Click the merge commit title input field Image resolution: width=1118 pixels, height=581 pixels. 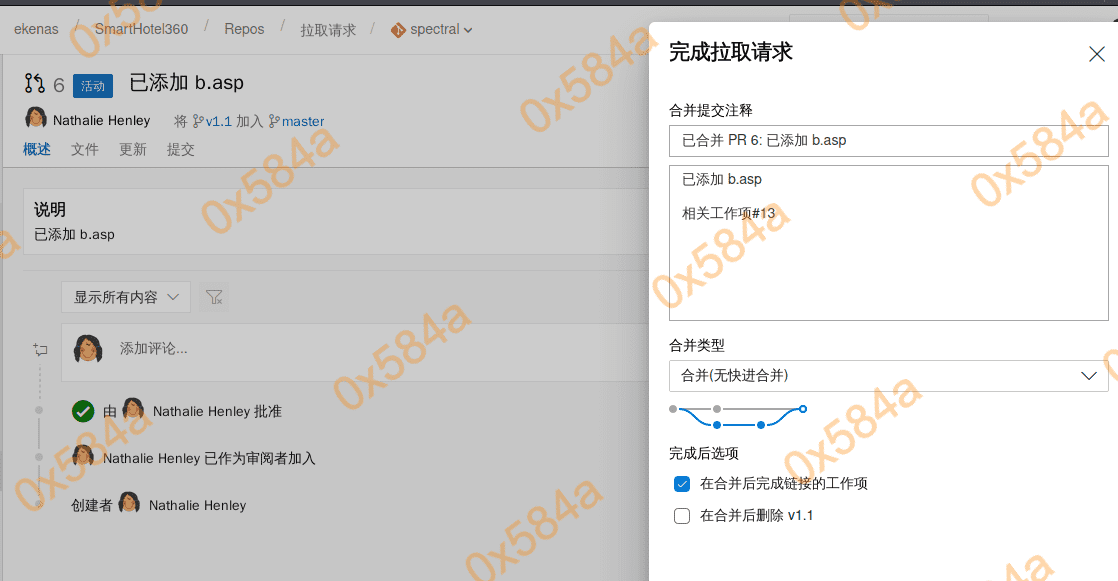[x=888, y=141]
